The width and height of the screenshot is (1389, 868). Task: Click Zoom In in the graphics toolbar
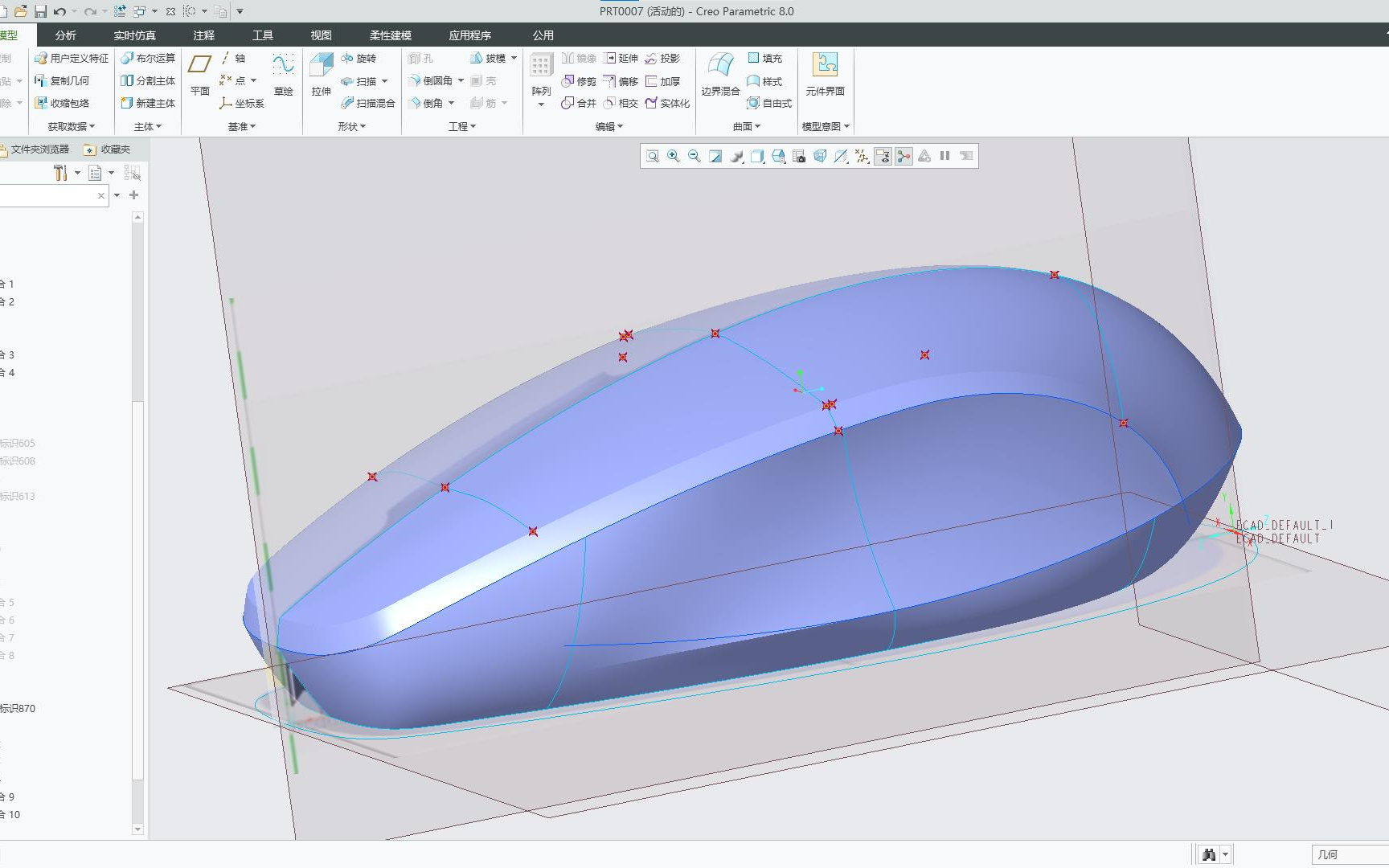tap(673, 156)
